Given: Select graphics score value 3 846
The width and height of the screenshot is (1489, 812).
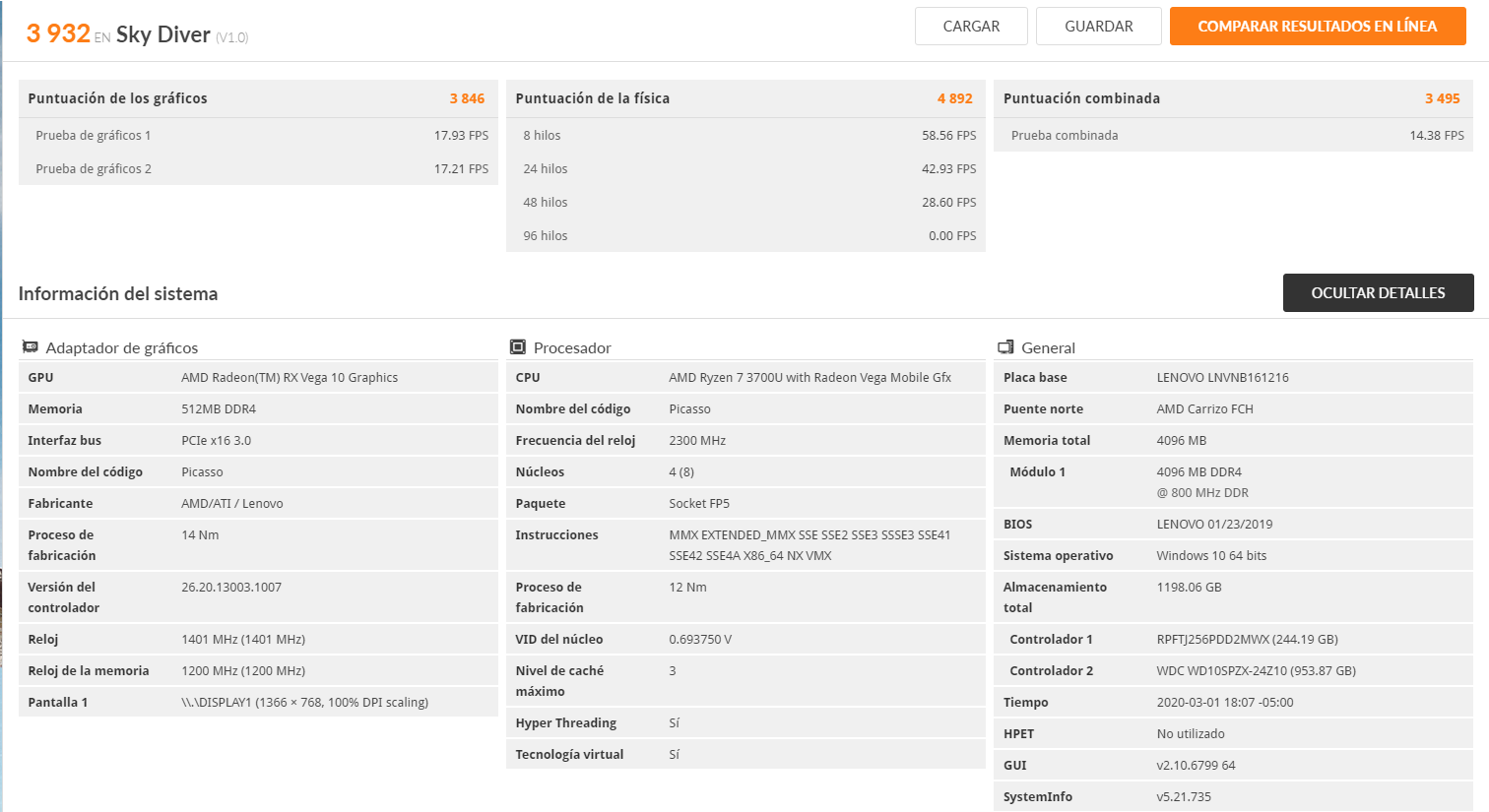Looking at the screenshot, I should click(467, 98).
